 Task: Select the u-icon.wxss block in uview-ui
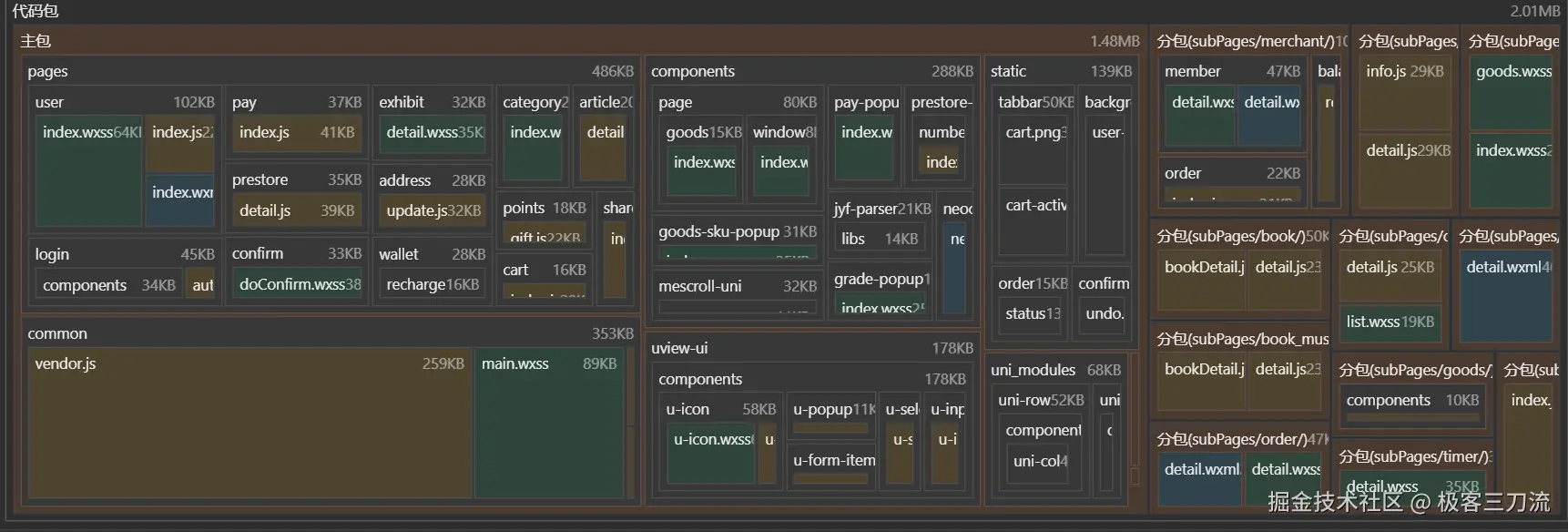711,453
